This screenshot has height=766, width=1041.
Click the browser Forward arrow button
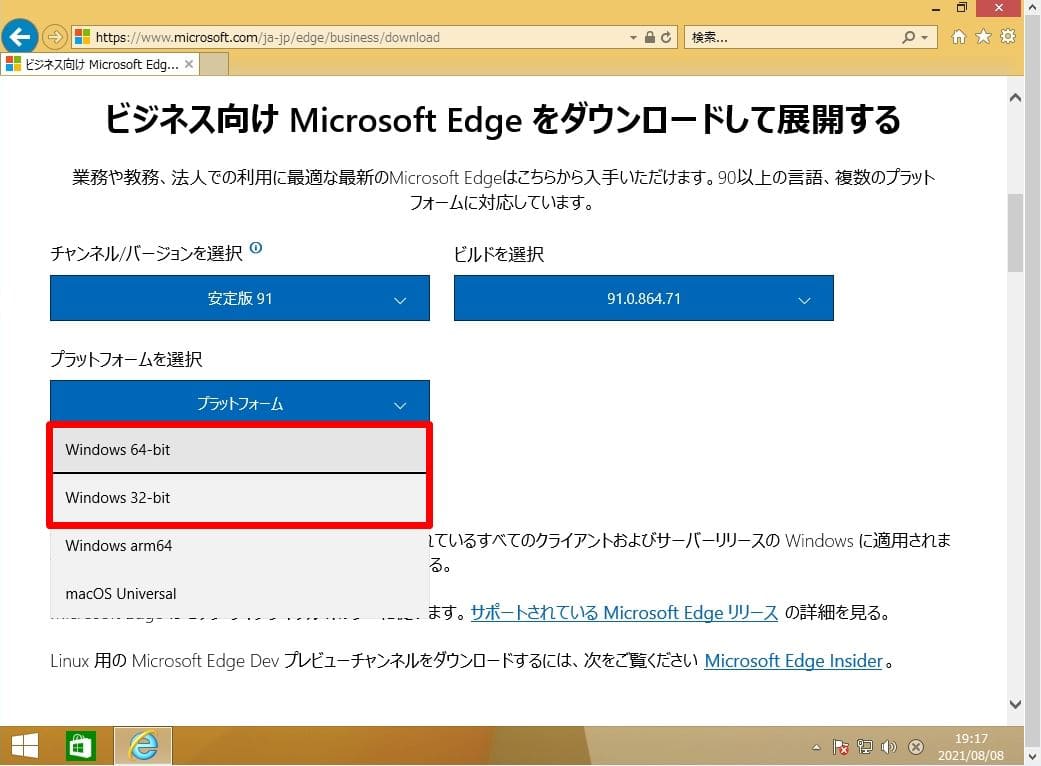pos(55,37)
